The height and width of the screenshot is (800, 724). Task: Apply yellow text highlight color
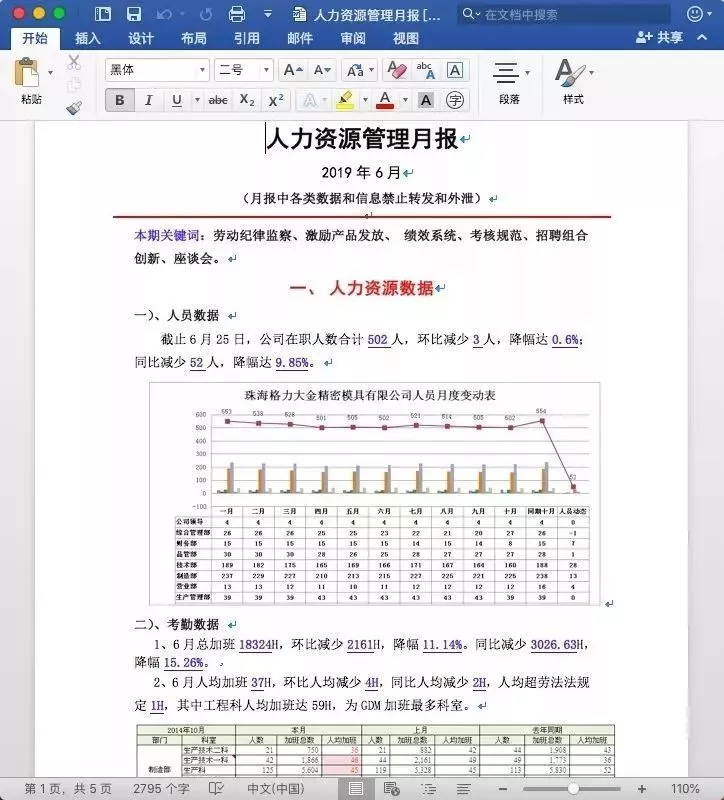pos(345,100)
